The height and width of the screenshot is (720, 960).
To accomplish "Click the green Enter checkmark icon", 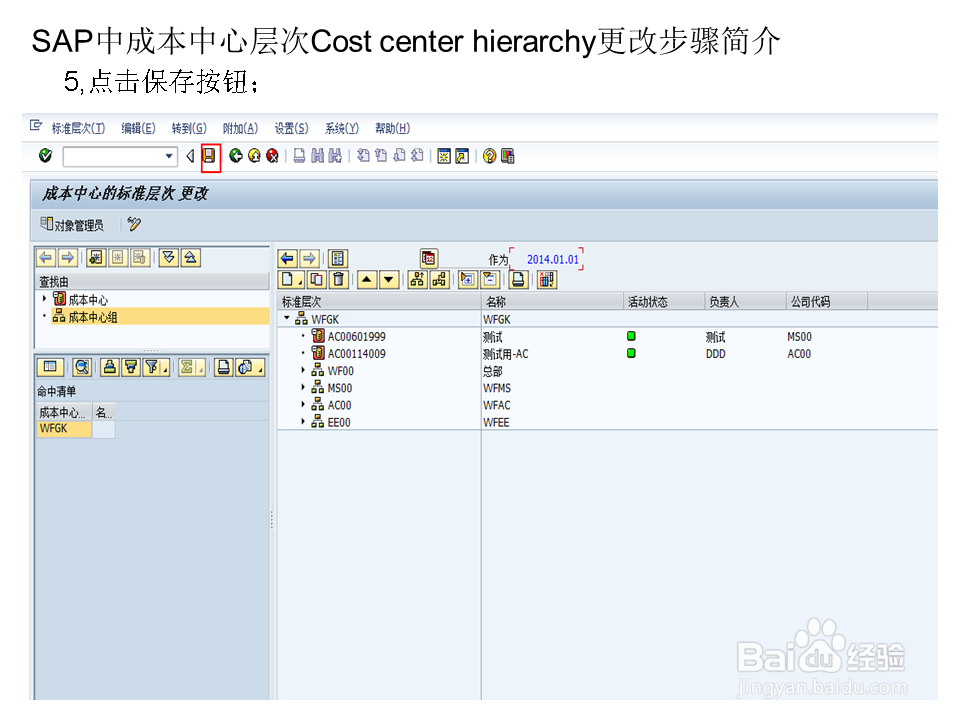I will 45,156.
